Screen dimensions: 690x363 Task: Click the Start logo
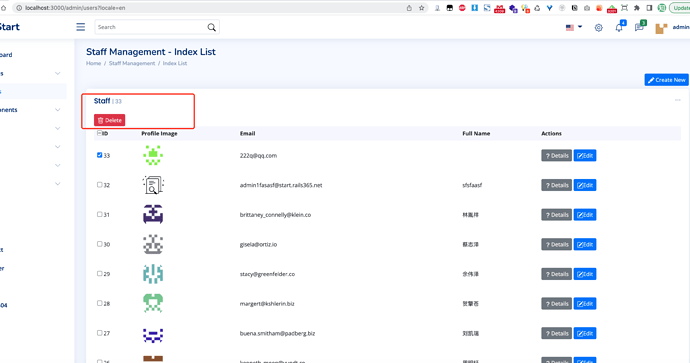pyautogui.click(x=10, y=27)
